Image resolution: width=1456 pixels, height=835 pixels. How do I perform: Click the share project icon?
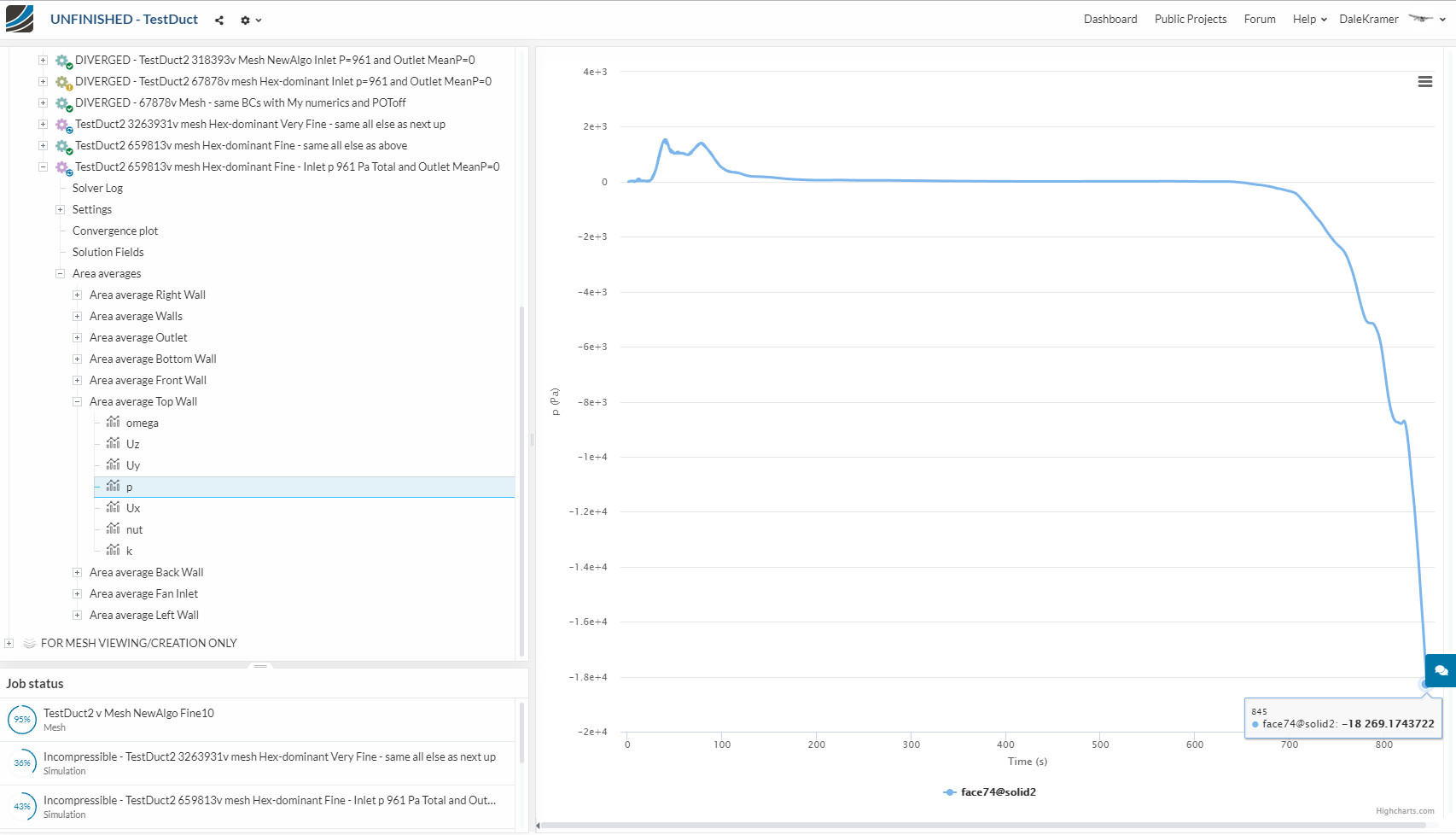(219, 20)
